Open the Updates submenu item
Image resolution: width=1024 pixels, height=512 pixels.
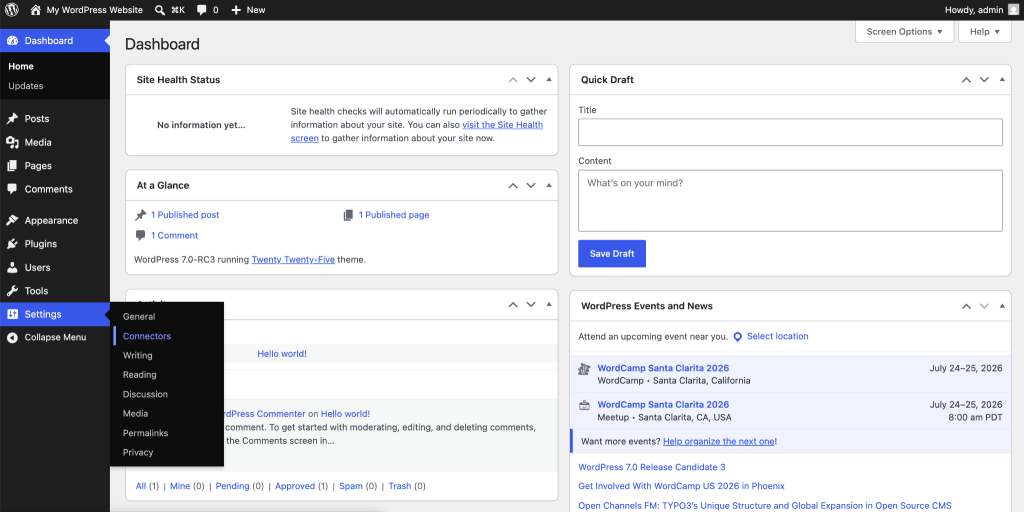click(26, 86)
